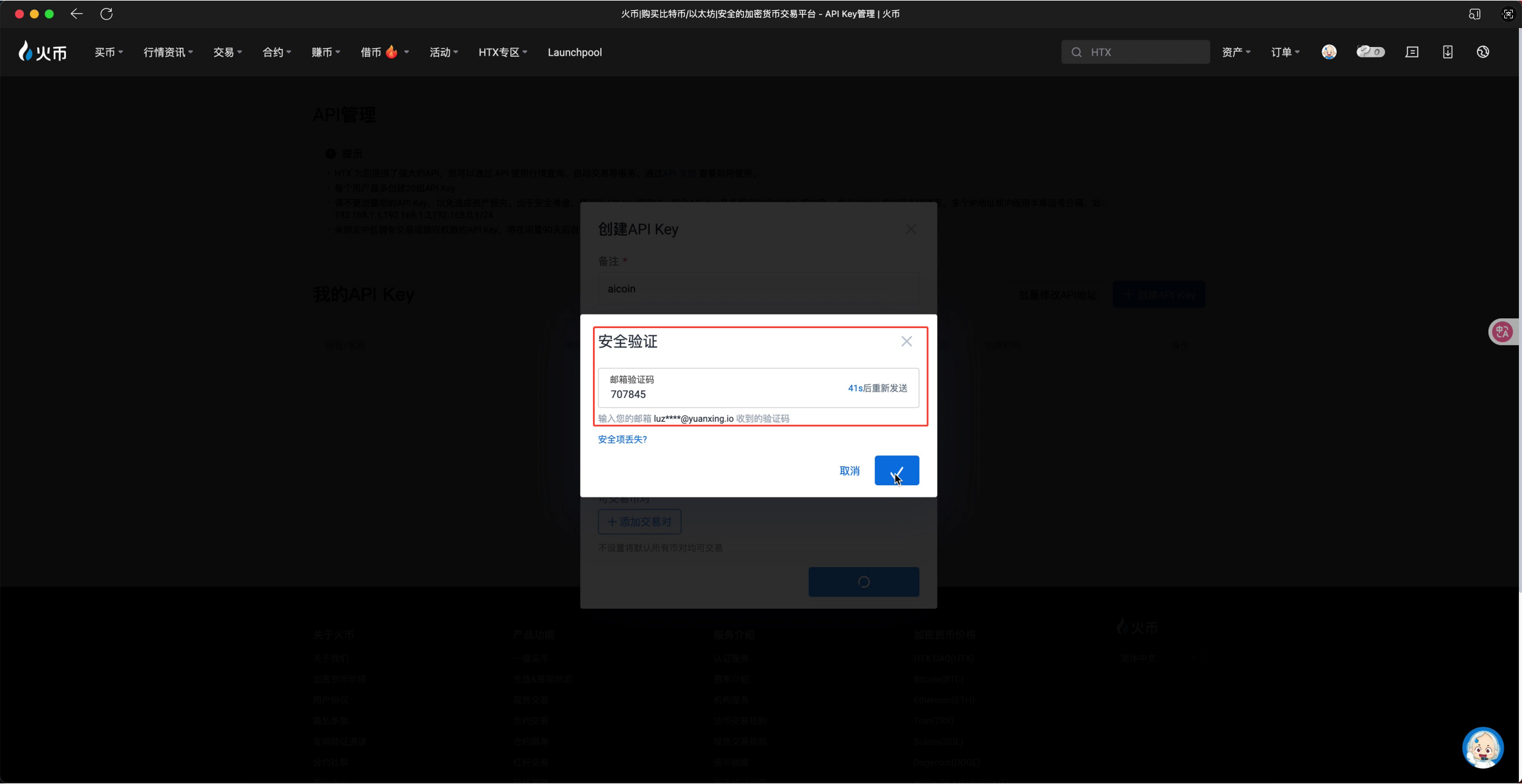Image resolution: width=1522 pixels, height=784 pixels.
Task: Click the cast icon in title bar
Action: click(x=1474, y=13)
